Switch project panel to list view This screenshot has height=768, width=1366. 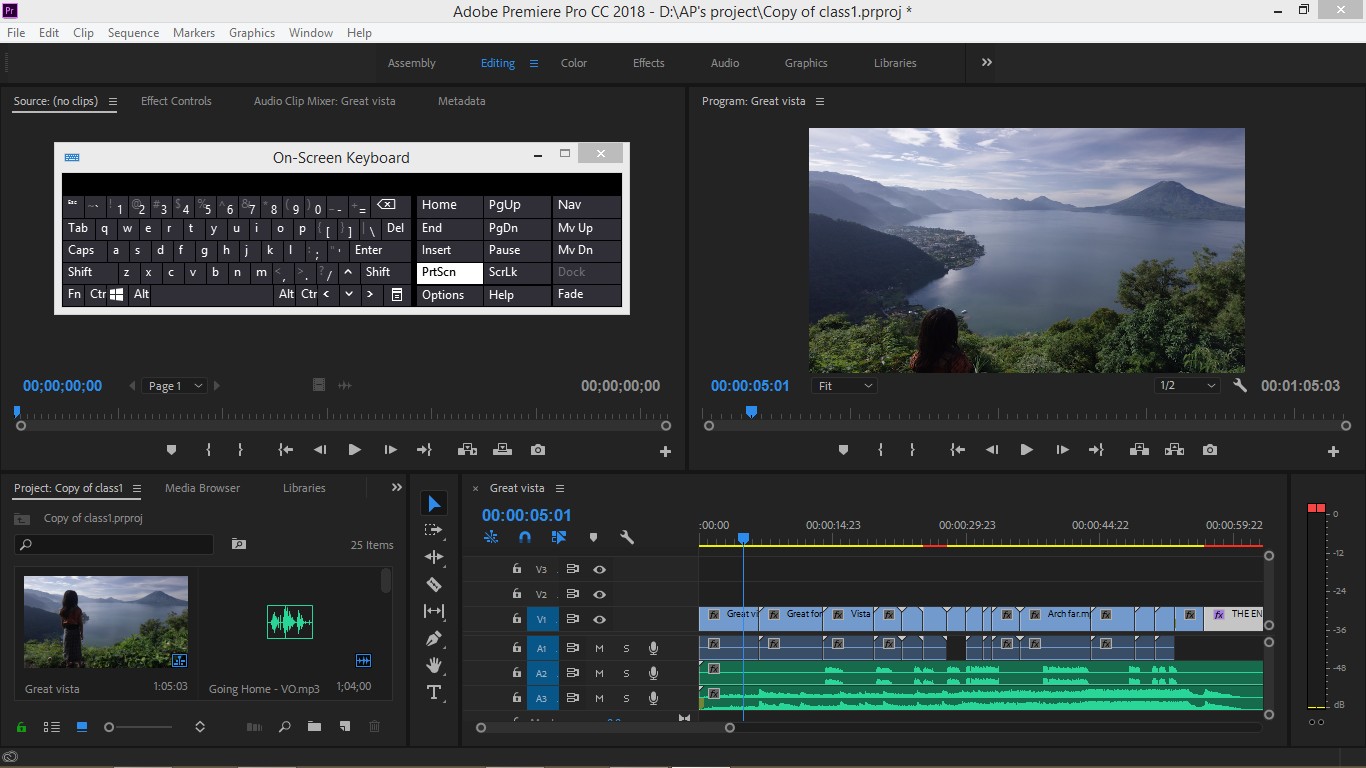(52, 727)
